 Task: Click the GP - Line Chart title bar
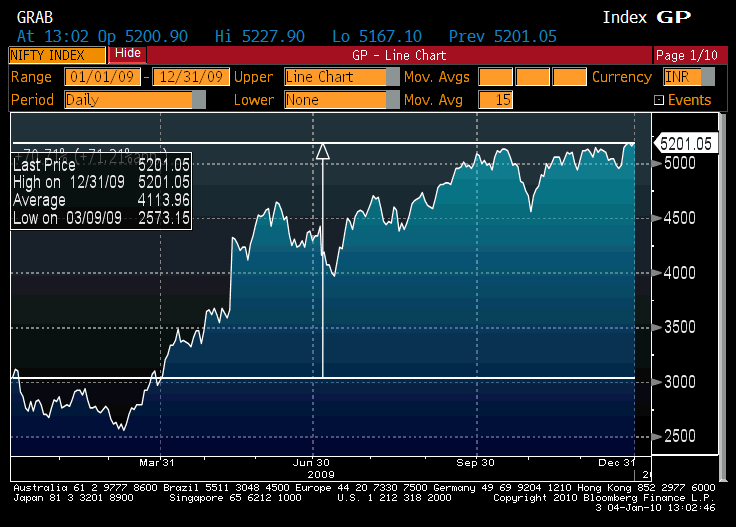[x=399, y=55]
